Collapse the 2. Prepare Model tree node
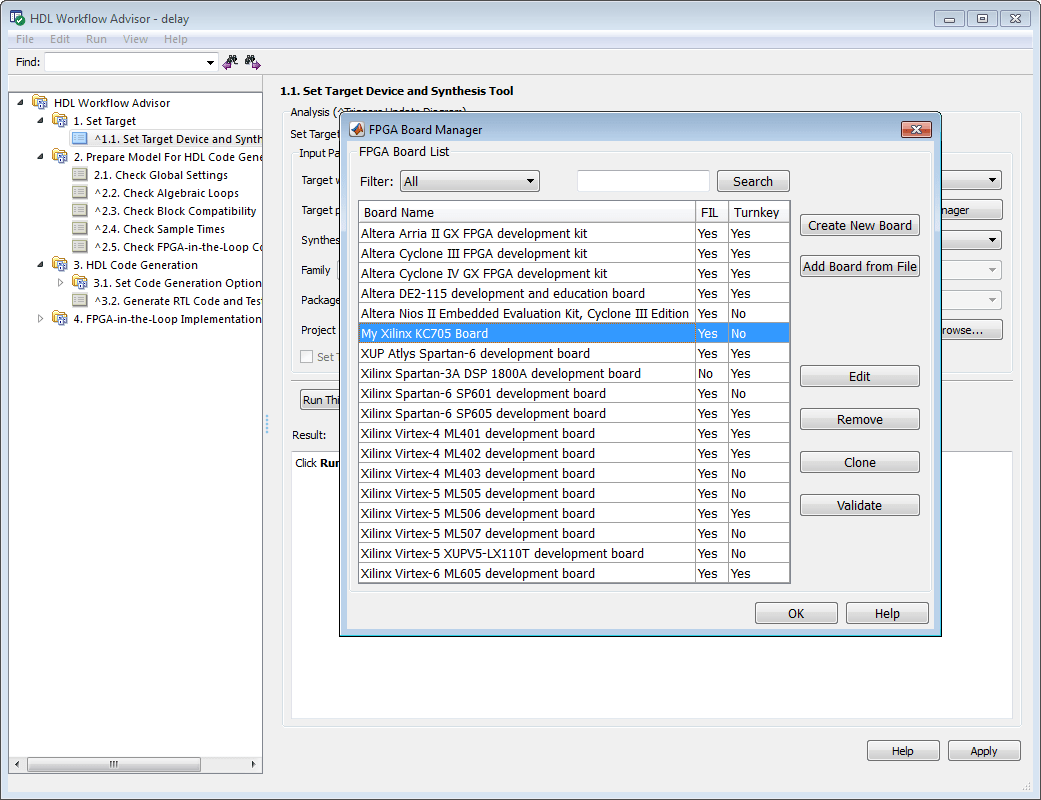The height and width of the screenshot is (800, 1041). (40, 157)
